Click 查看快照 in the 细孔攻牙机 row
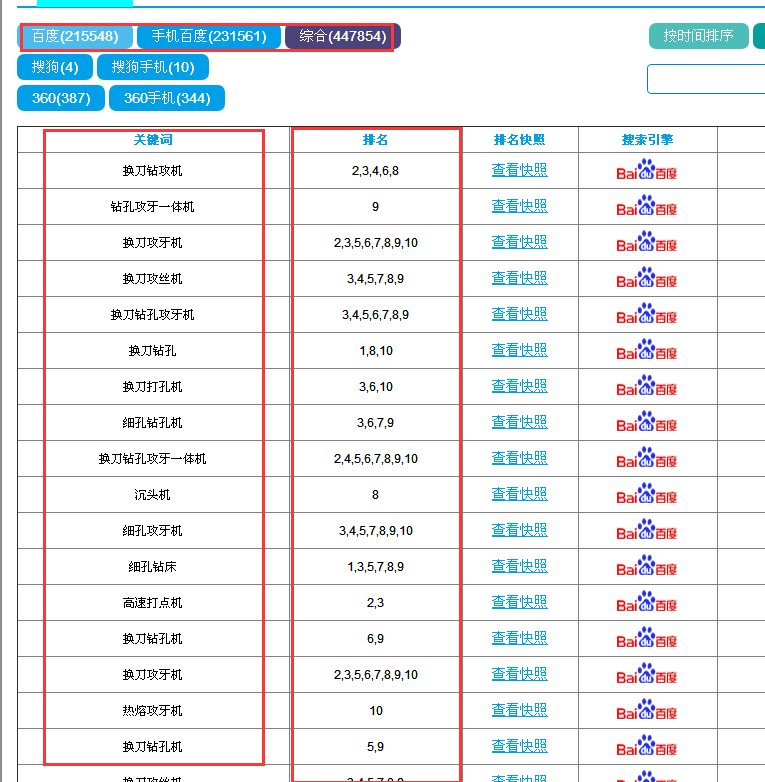This screenshot has height=782, width=765. coord(519,530)
